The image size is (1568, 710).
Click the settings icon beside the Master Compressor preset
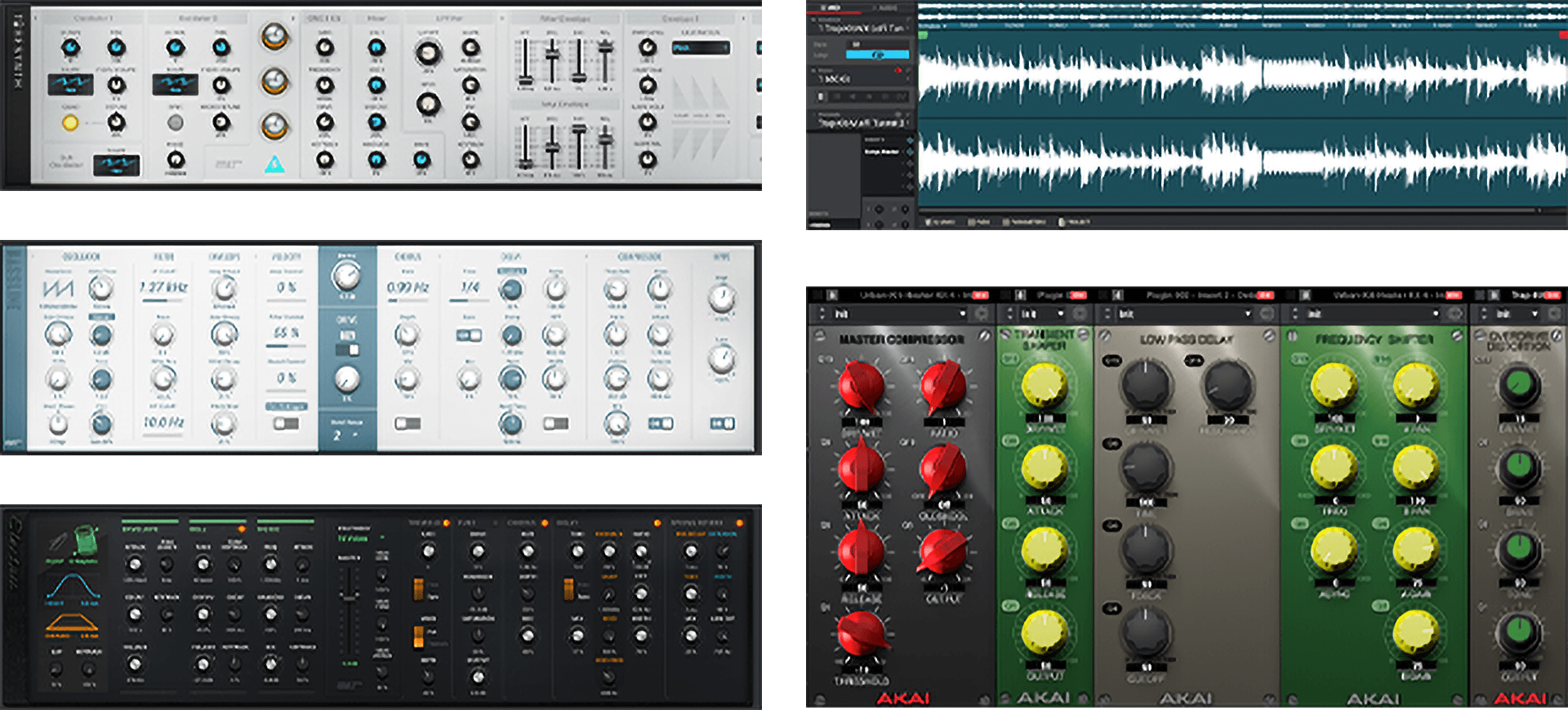coord(981,314)
